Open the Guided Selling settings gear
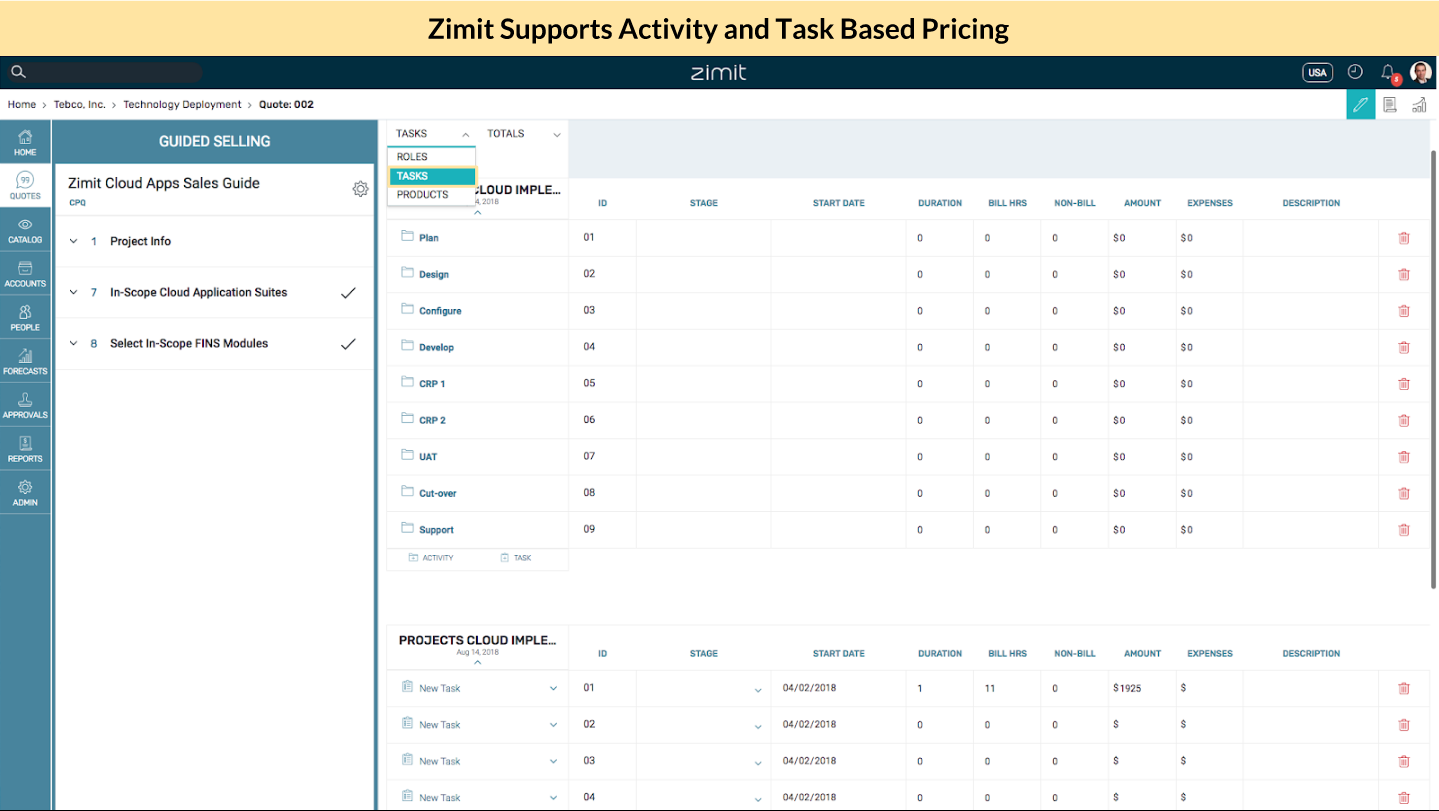Viewport: 1439px width, 811px height. 361,188
